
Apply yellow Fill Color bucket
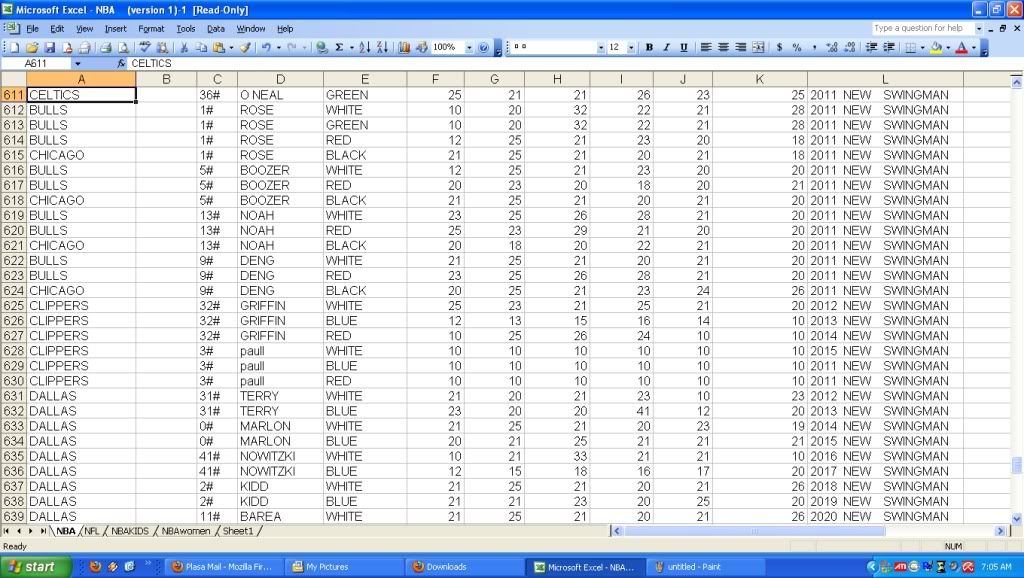click(x=936, y=48)
